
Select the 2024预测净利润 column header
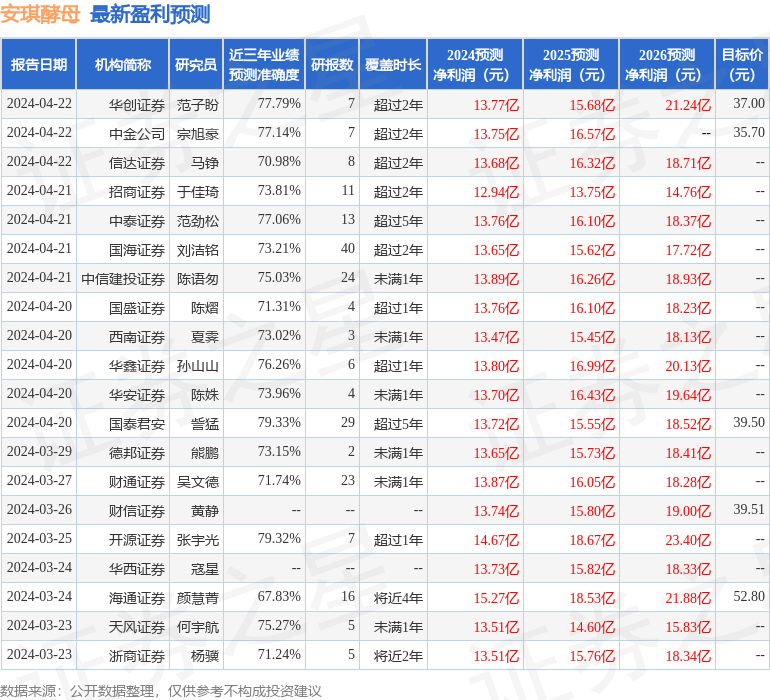coord(475,64)
